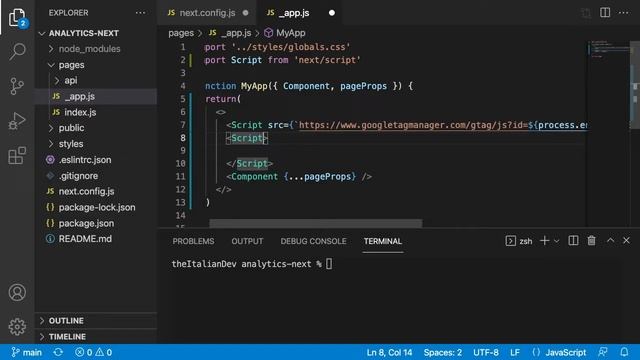This screenshot has height=360, width=640.
Task: Switch to the PROBLEMS tab
Action: (x=193, y=241)
